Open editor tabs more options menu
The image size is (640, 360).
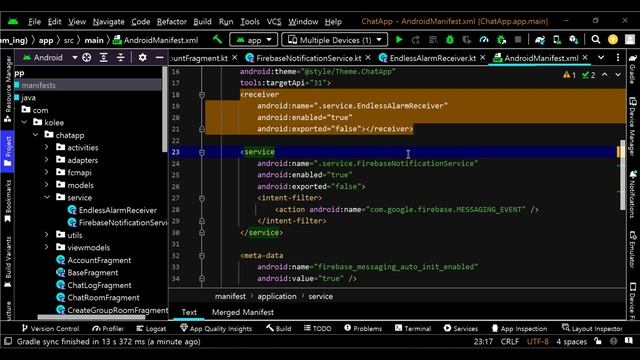[618, 58]
